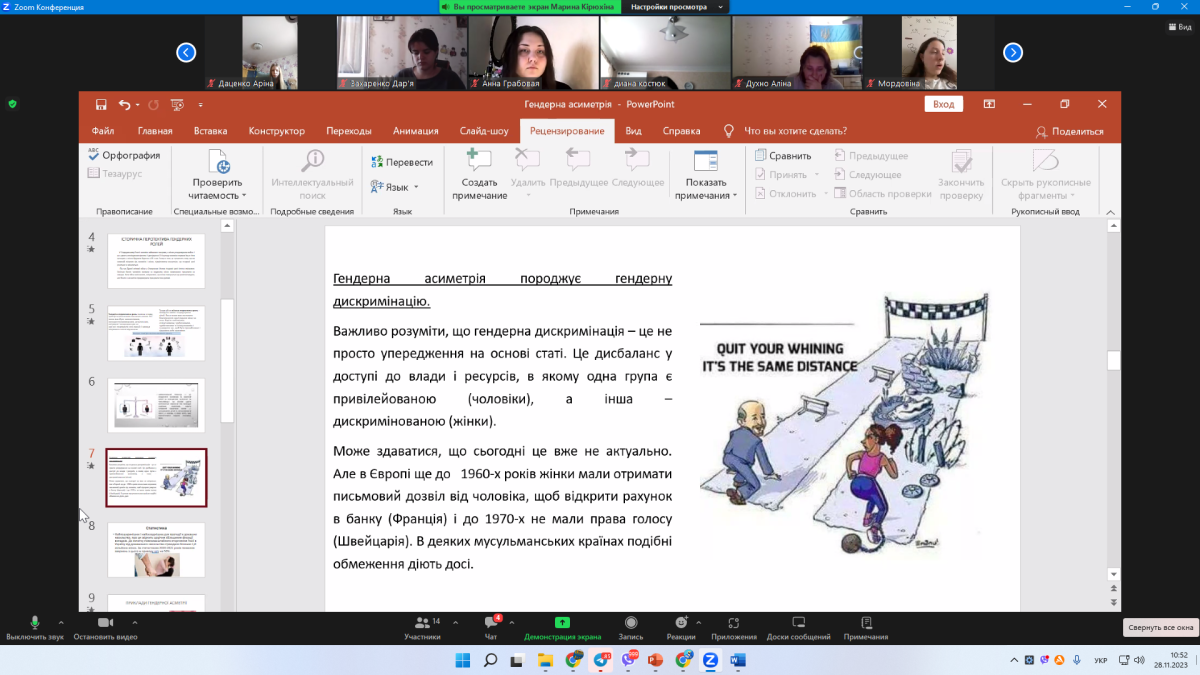1200x675 pixels.
Task: Expand the Language (Язык) dropdown
Action: (396, 187)
